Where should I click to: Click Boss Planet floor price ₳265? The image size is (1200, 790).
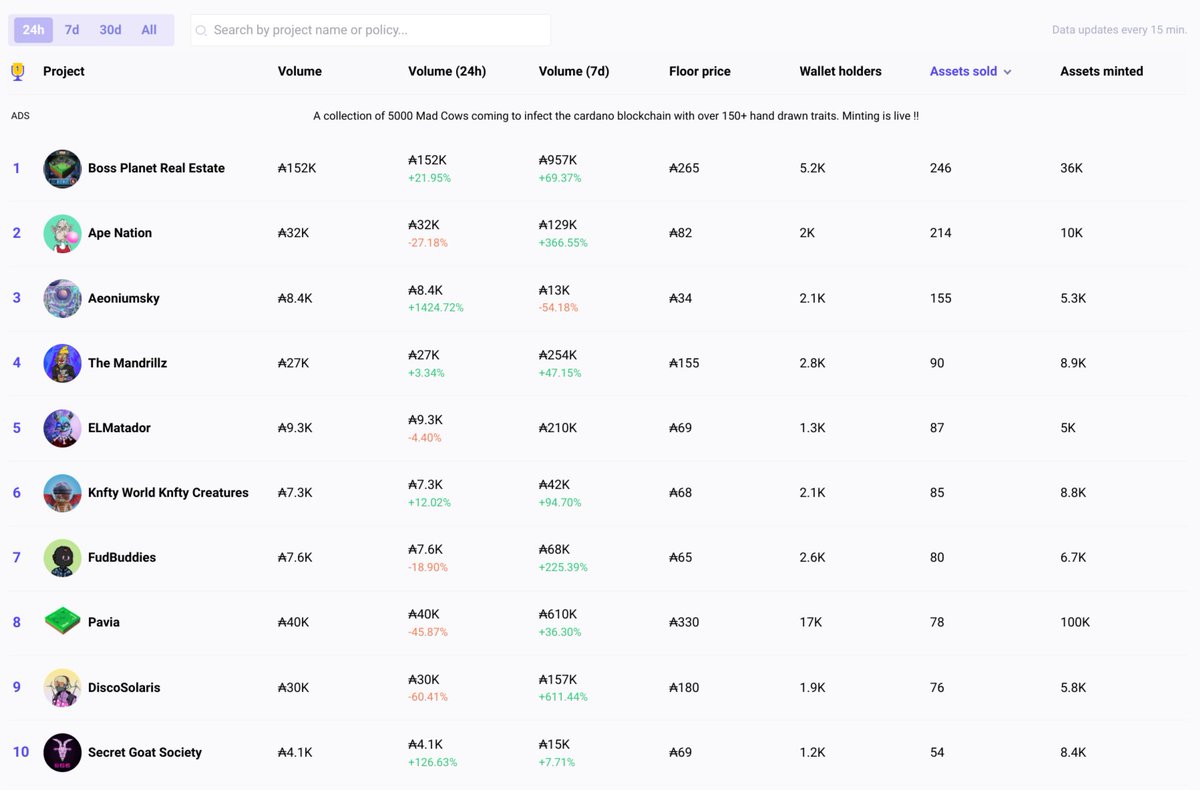[684, 168]
